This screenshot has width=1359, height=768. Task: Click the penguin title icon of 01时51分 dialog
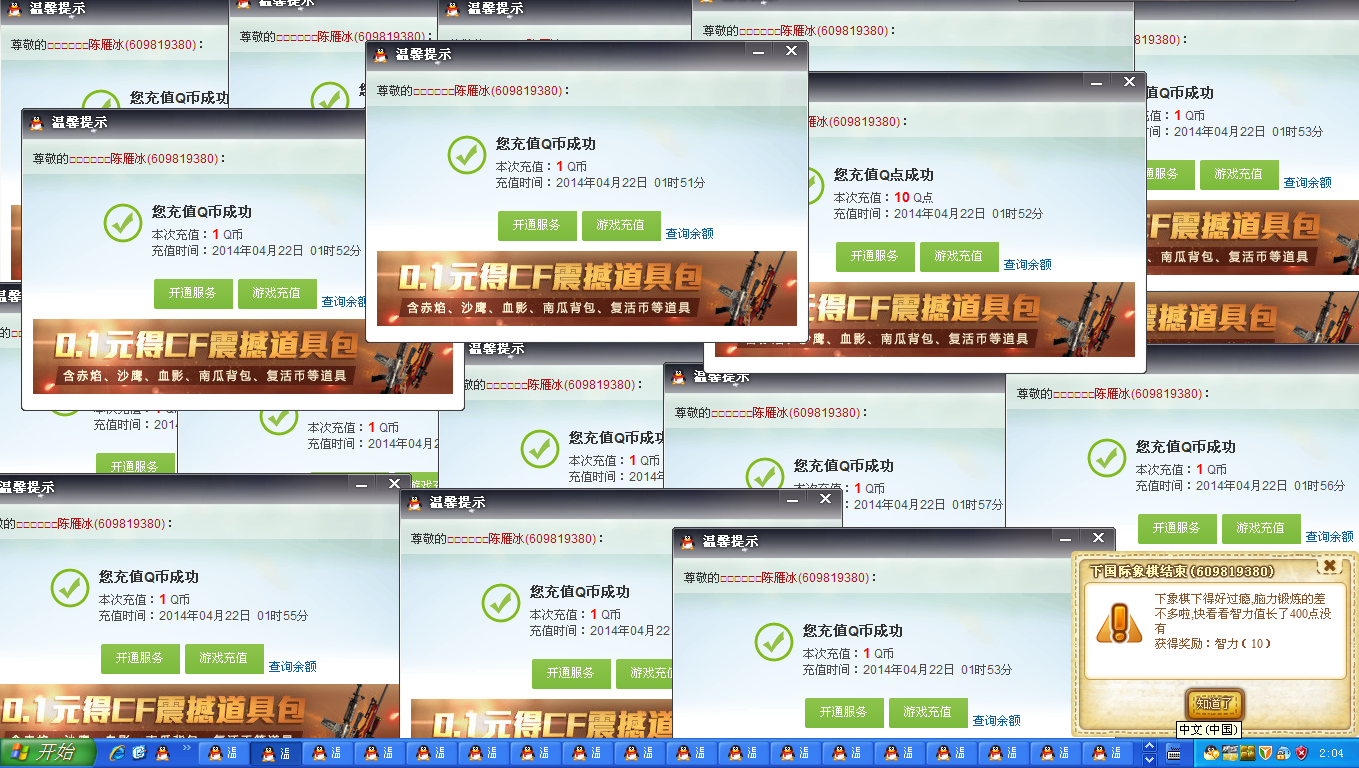381,55
